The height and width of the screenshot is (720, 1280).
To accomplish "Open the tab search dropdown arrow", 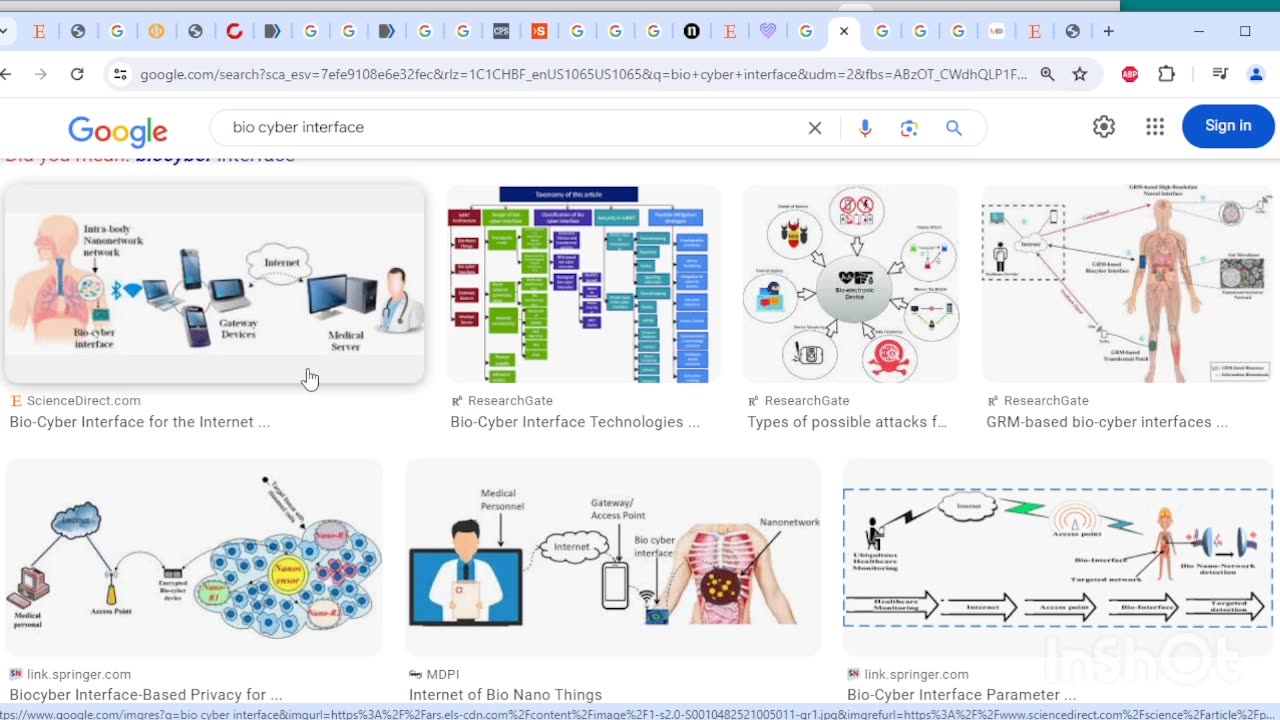I will pos(4,31).
